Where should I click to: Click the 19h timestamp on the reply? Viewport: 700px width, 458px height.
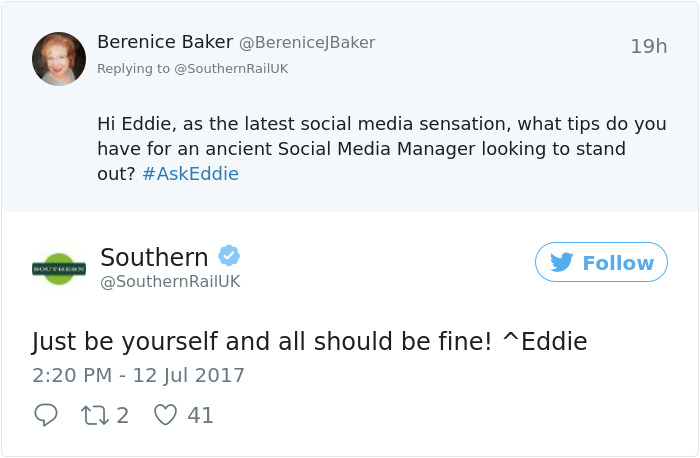point(648,46)
